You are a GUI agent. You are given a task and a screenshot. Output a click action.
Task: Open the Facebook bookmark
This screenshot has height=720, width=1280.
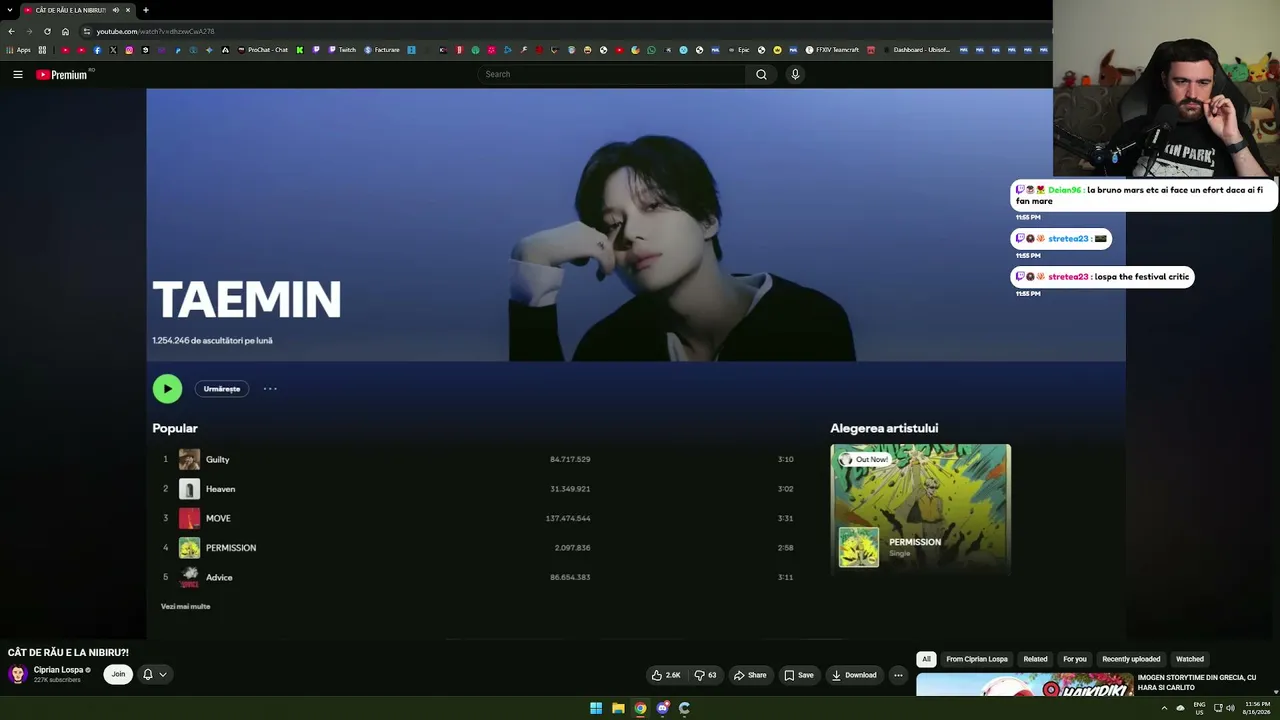97,50
